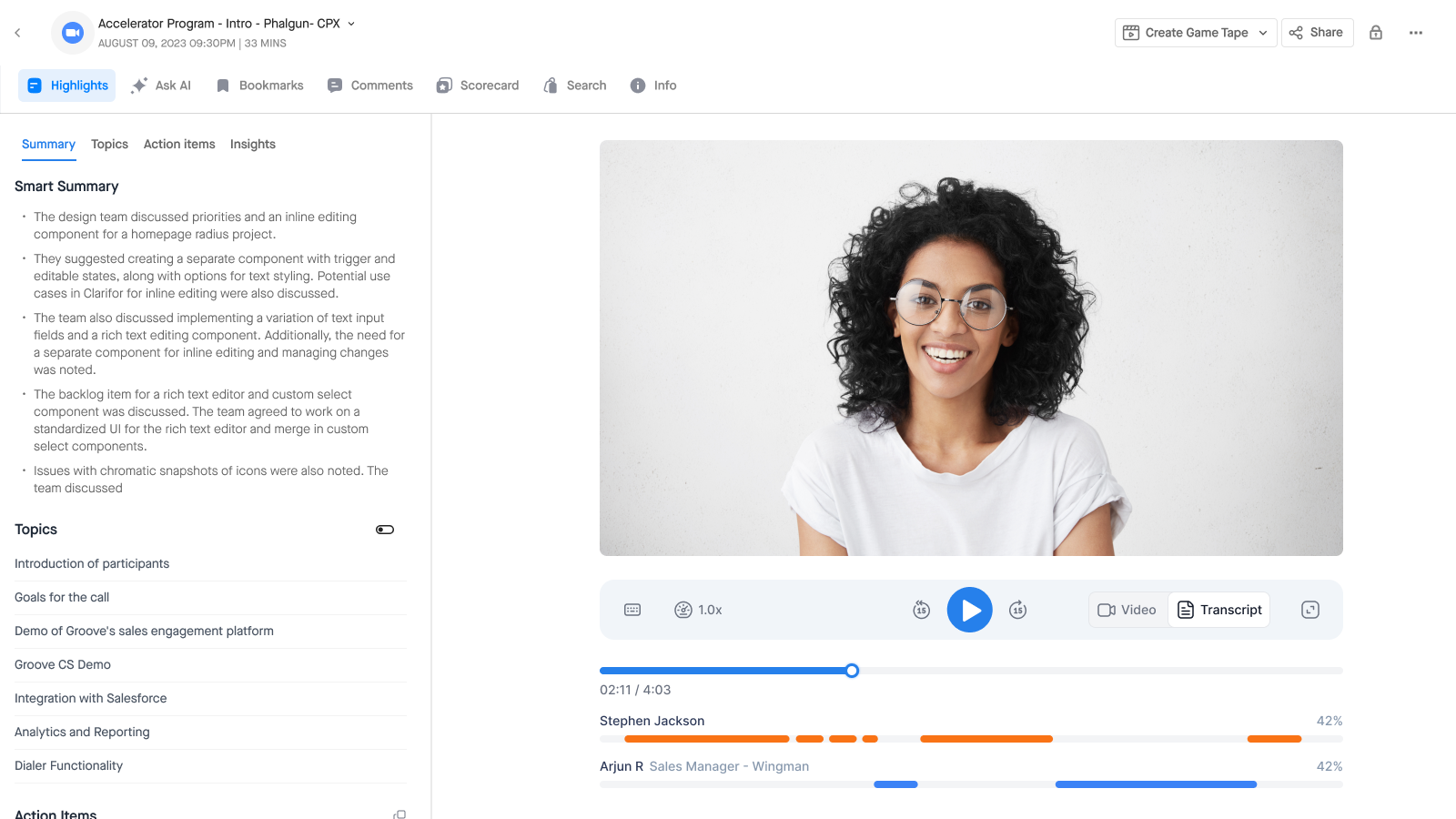Click the playback progress slider handle
Image resolution: width=1456 pixels, height=819 pixels.
tap(852, 671)
